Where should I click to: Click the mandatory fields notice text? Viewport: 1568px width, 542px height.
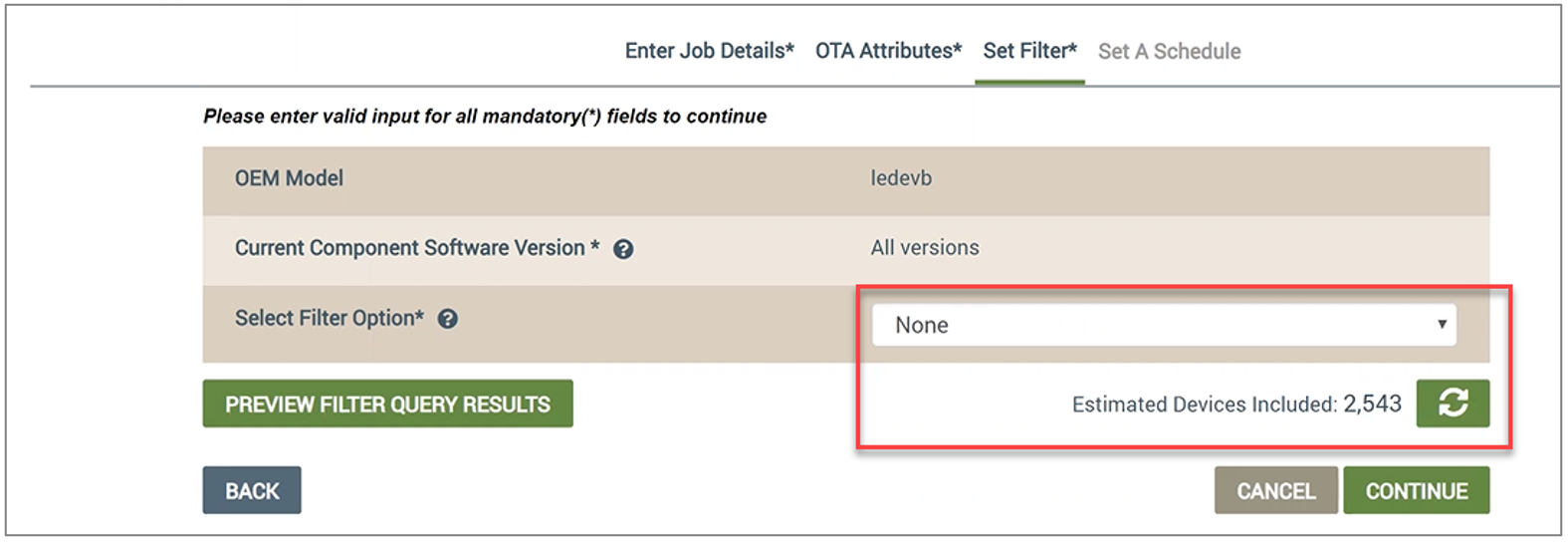tap(485, 117)
